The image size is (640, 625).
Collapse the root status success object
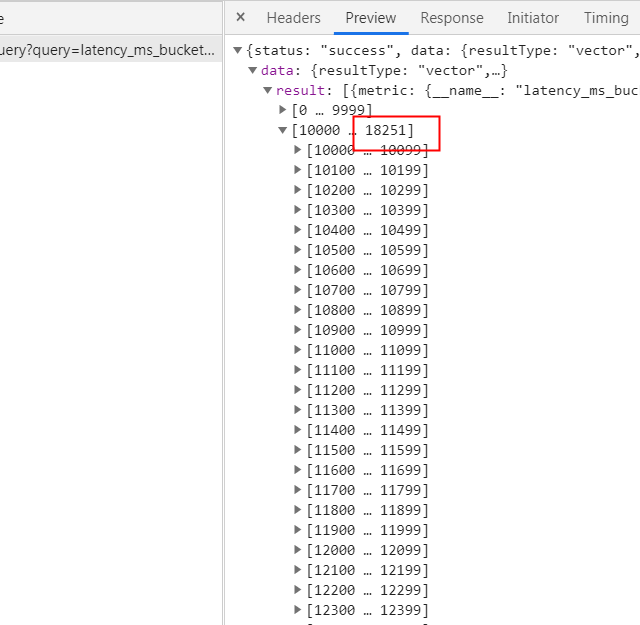[238, 50]
